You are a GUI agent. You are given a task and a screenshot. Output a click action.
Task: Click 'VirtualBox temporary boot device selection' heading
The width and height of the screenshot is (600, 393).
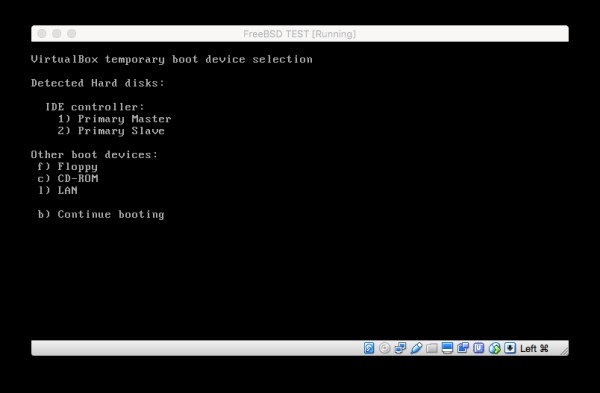click(x=172, y=59)
